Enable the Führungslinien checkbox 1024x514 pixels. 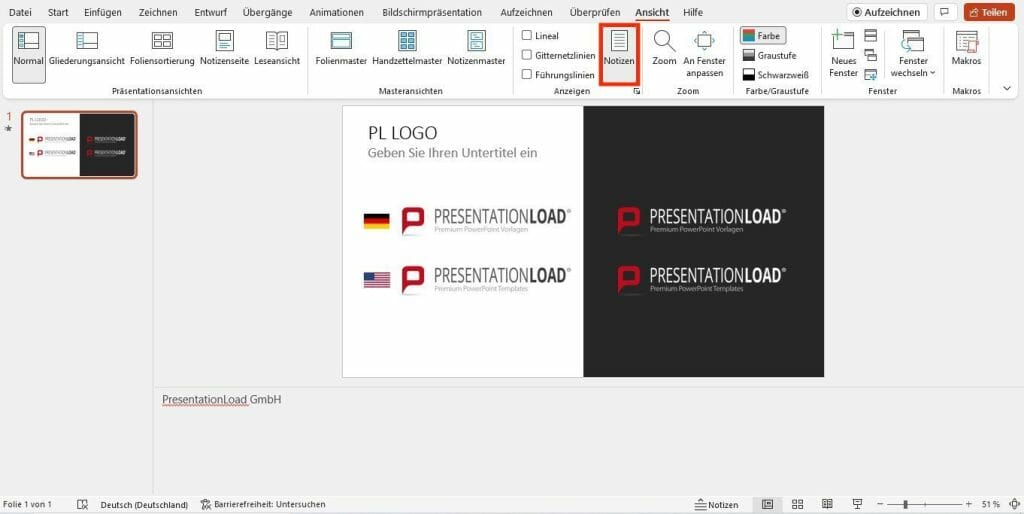click(x=526, y=74)
